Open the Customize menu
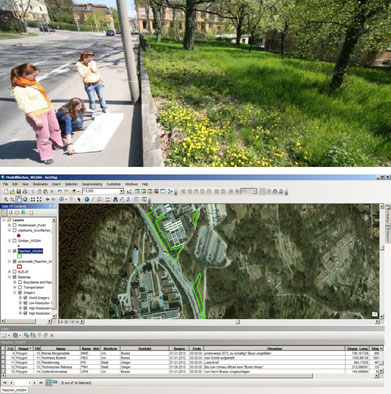 [113, 184]
